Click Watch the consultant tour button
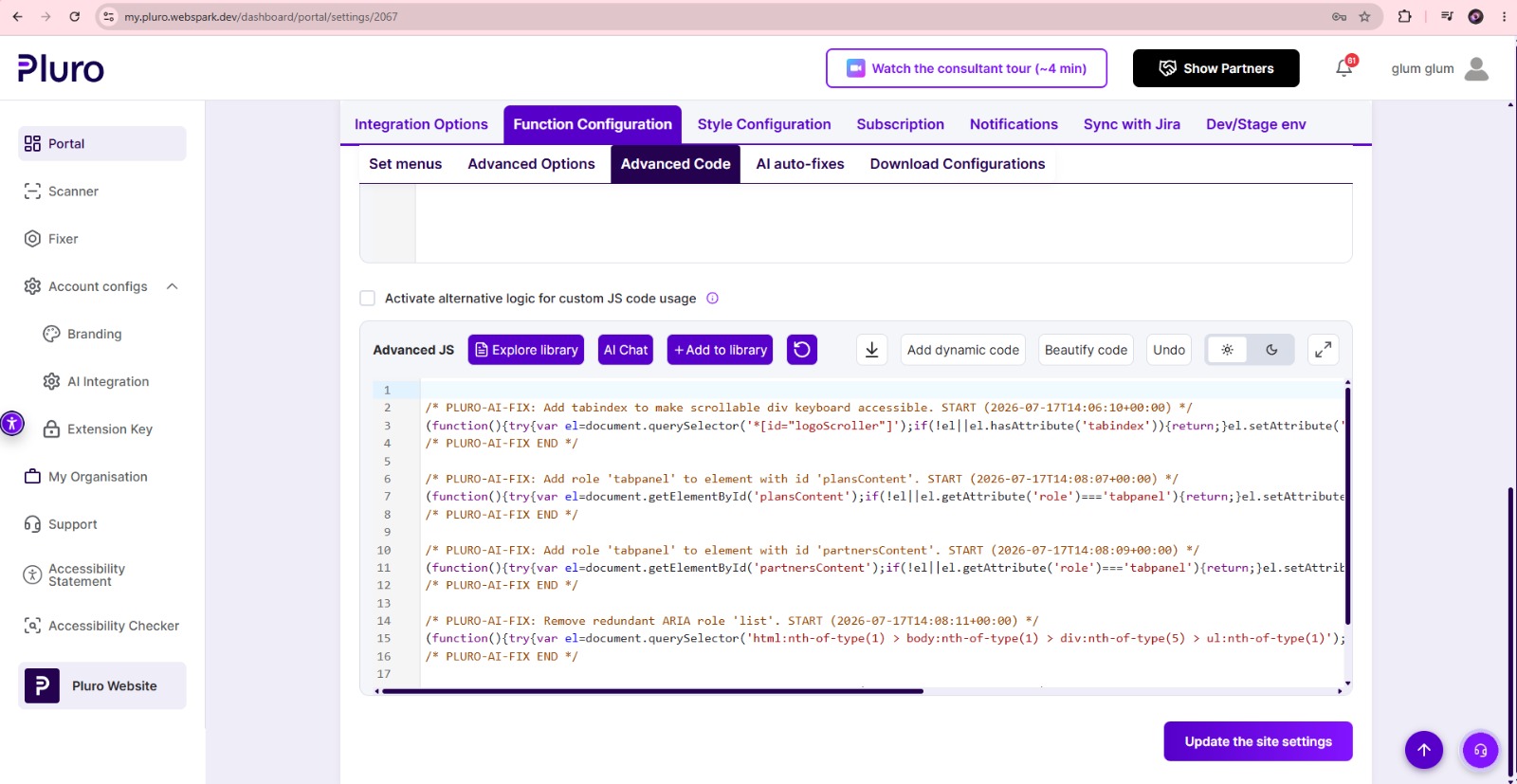The height and width of the screenshot is (784, 1517). pyautogui.click(x=966, y=68)
